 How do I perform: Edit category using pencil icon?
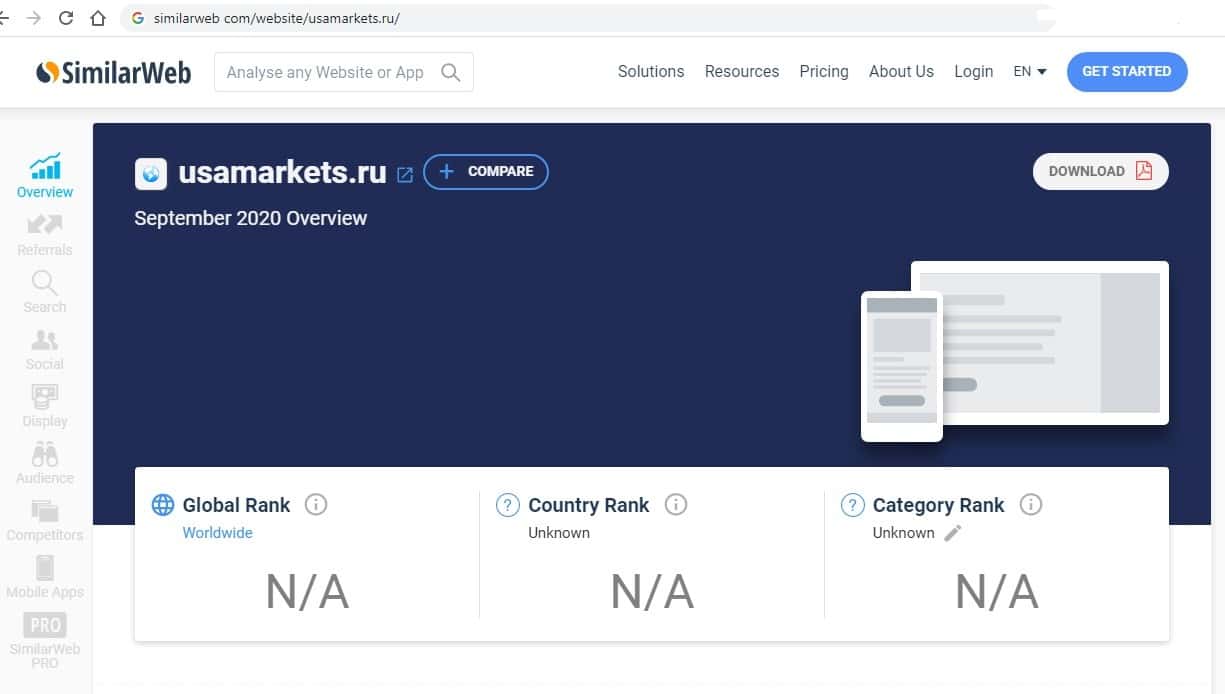click(x=953, y=533)
